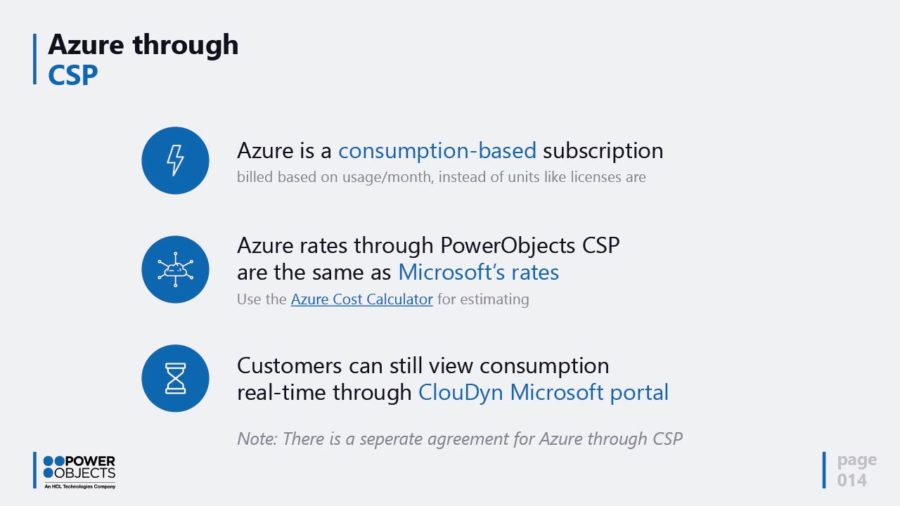Select the "Customers can still view consumption" line
The height and width of the screenshot is (506, 900).
(x=423, y=365)
